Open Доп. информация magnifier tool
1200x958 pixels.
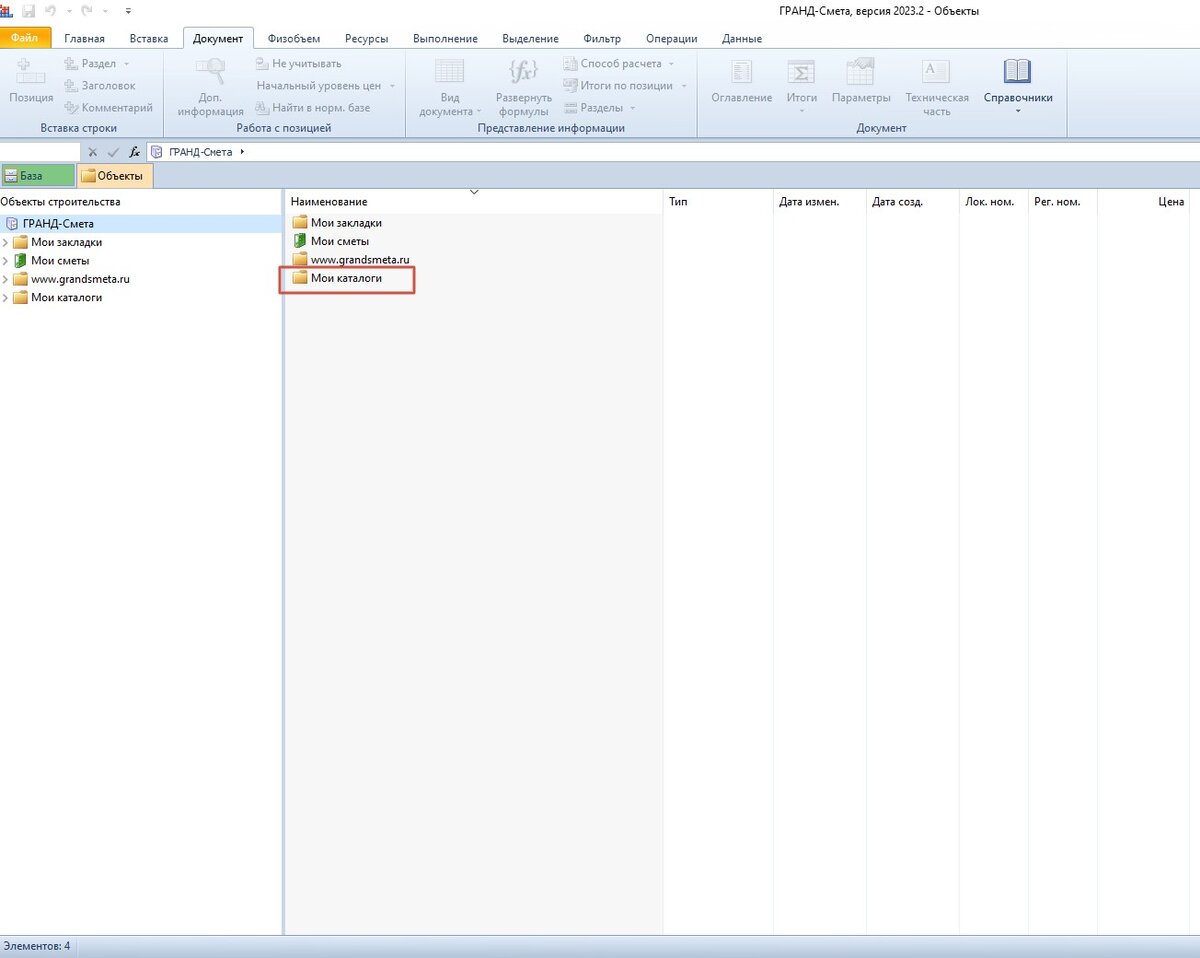click(x=210, y=87)
